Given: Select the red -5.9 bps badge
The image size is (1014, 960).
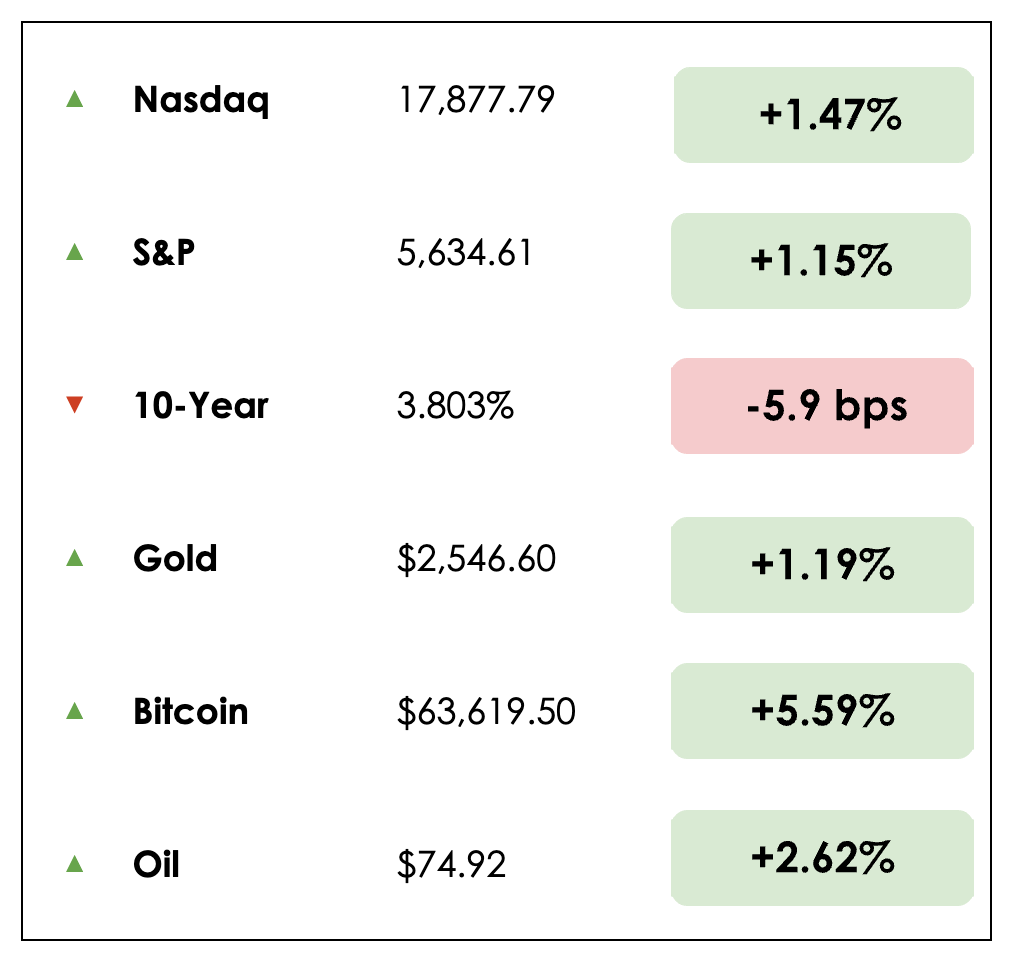Looking at the screenshot, I should click(821, 406).
